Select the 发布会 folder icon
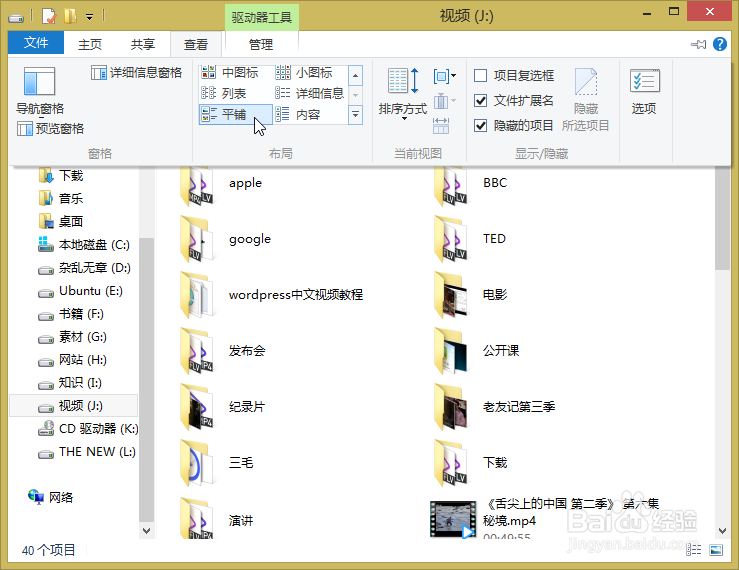This screenshot has height=570, width=739. pos(197,351)
